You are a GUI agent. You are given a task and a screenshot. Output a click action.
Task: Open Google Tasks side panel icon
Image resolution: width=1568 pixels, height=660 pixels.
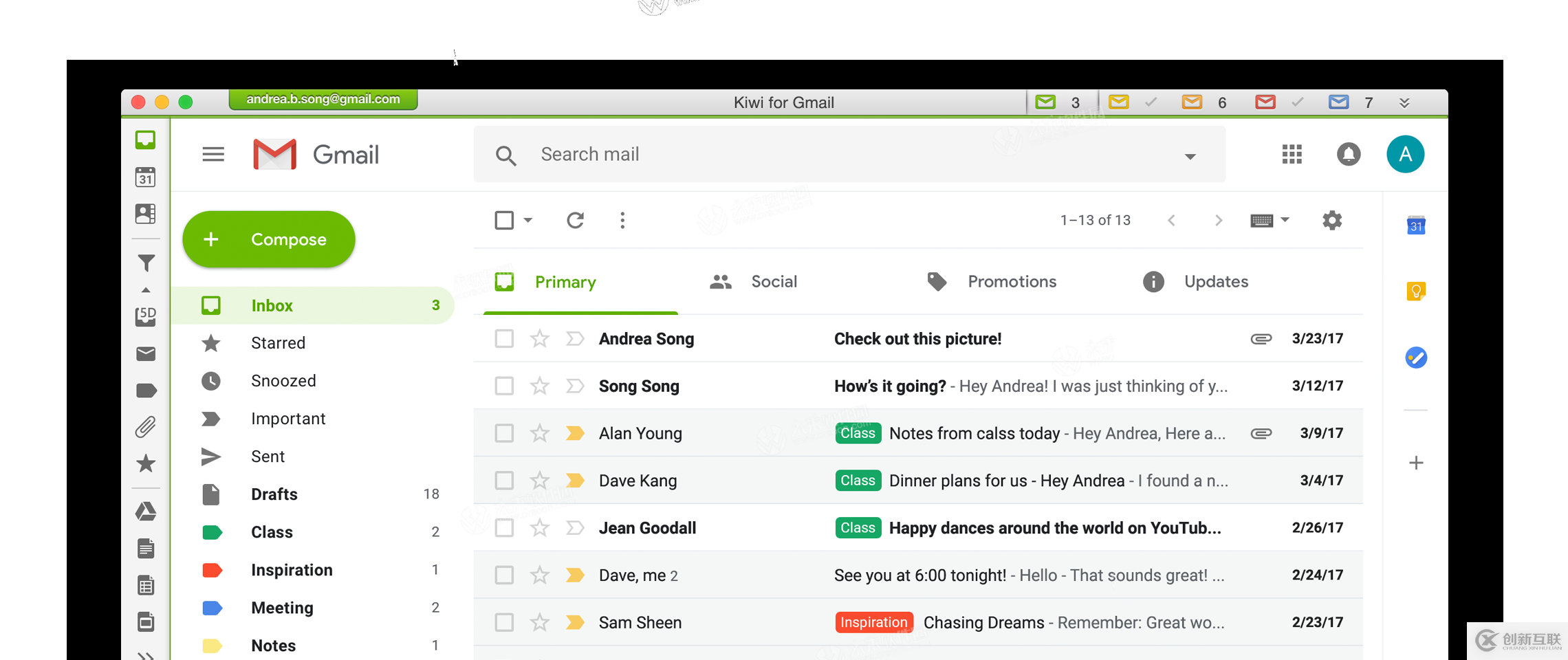point(1416,357)
